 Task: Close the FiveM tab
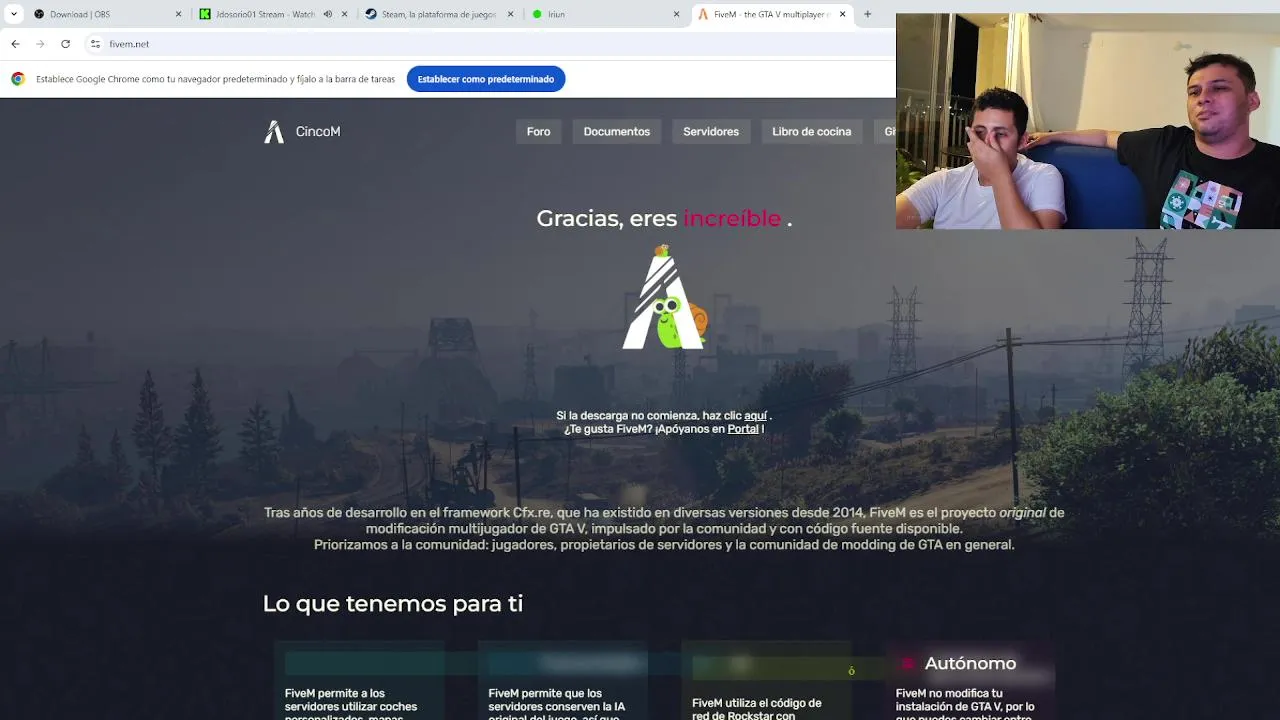click(842, 14)
